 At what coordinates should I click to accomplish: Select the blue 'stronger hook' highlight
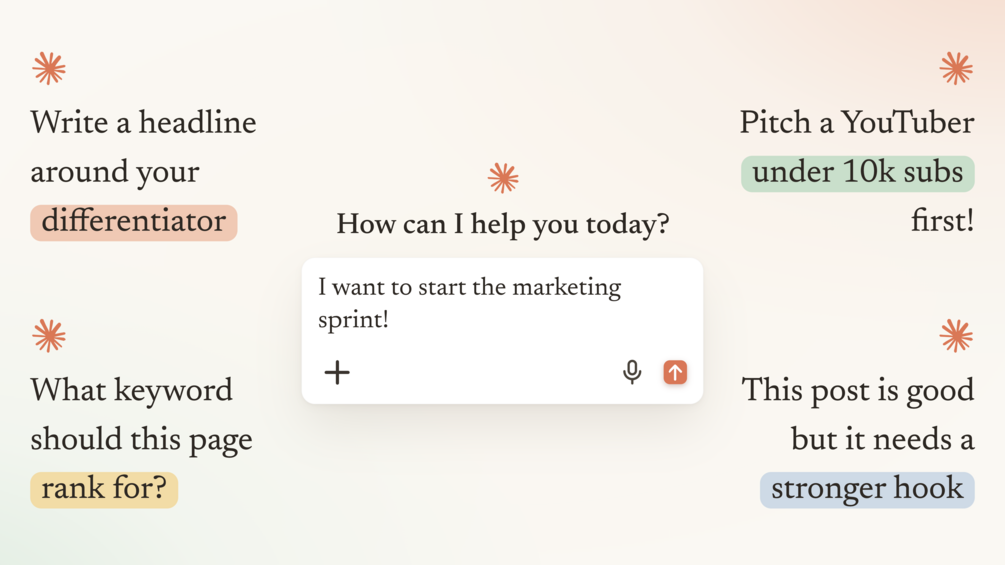click(867, 489)
